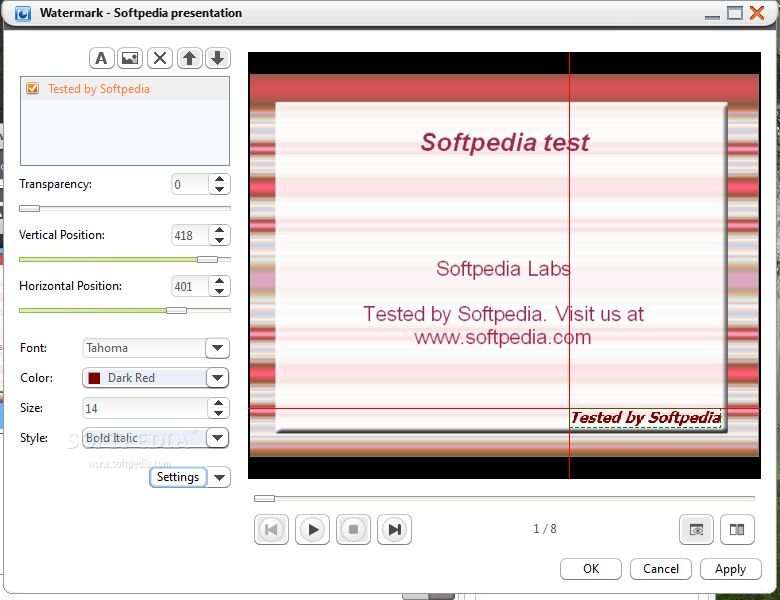This screenshot has height=600, width=780.
Task: Minimize the Watermark window
Action: (x=712, y=16)
